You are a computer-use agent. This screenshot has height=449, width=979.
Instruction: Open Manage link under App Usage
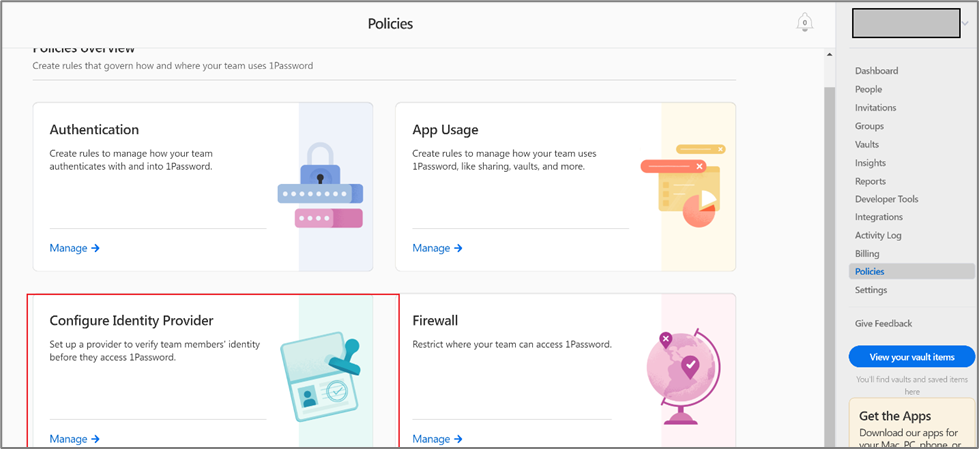click(x=437, y=248)
